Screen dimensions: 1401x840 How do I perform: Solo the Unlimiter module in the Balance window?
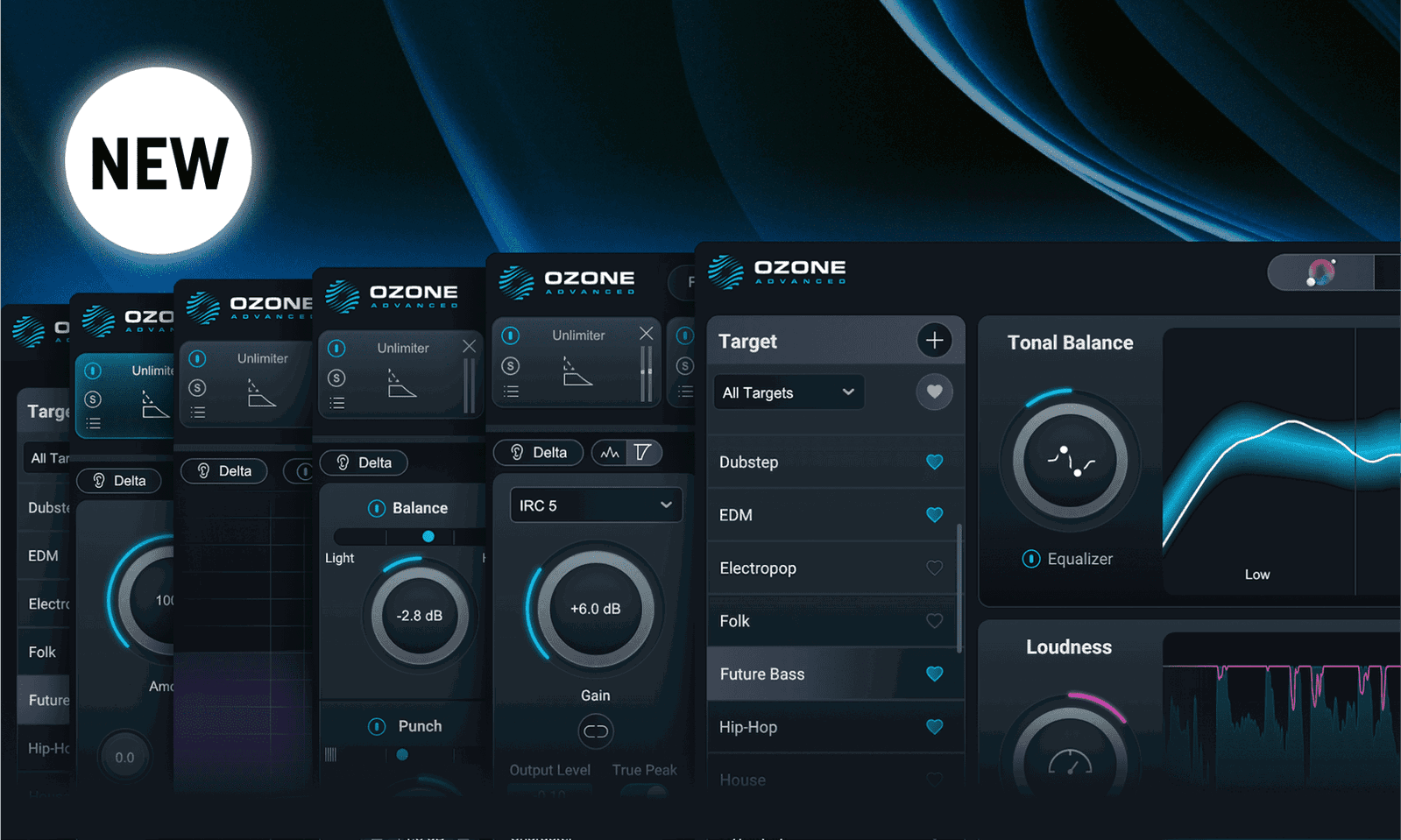(336, 378)
